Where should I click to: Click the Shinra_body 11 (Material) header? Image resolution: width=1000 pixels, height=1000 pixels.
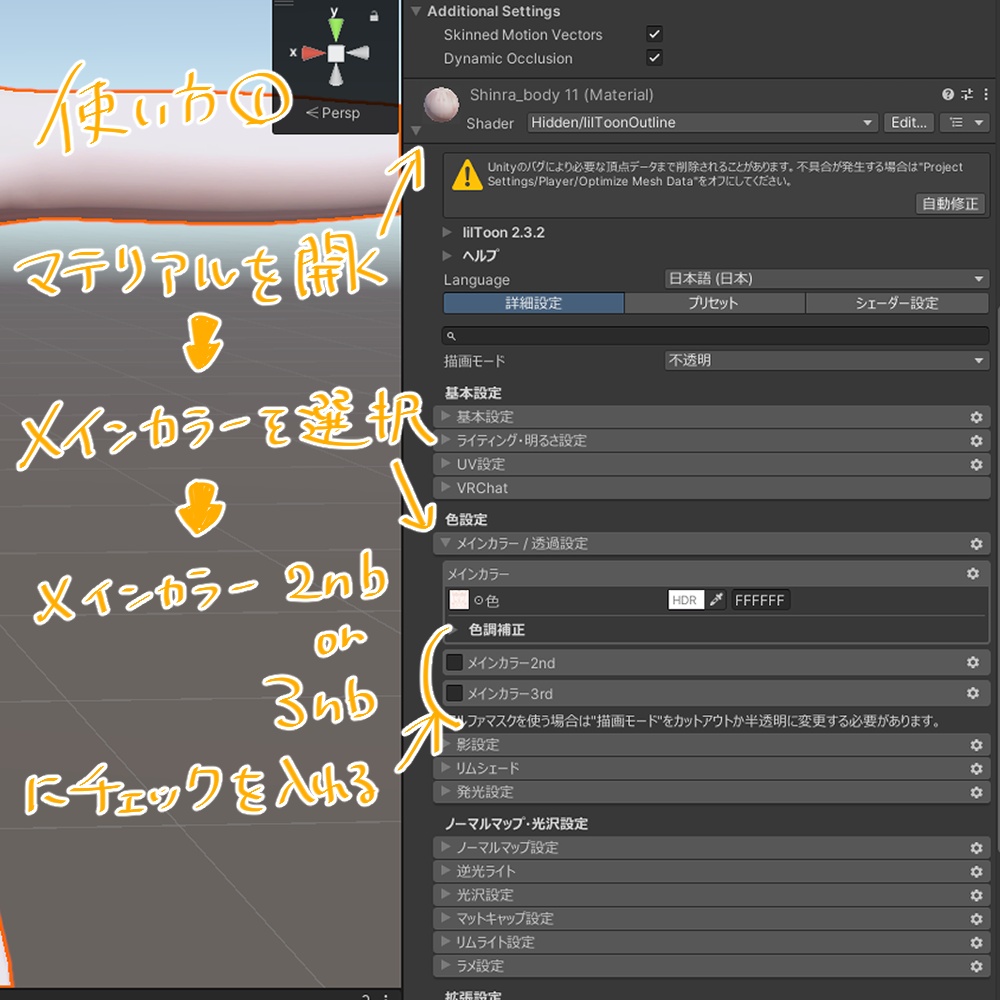(561, 95)
